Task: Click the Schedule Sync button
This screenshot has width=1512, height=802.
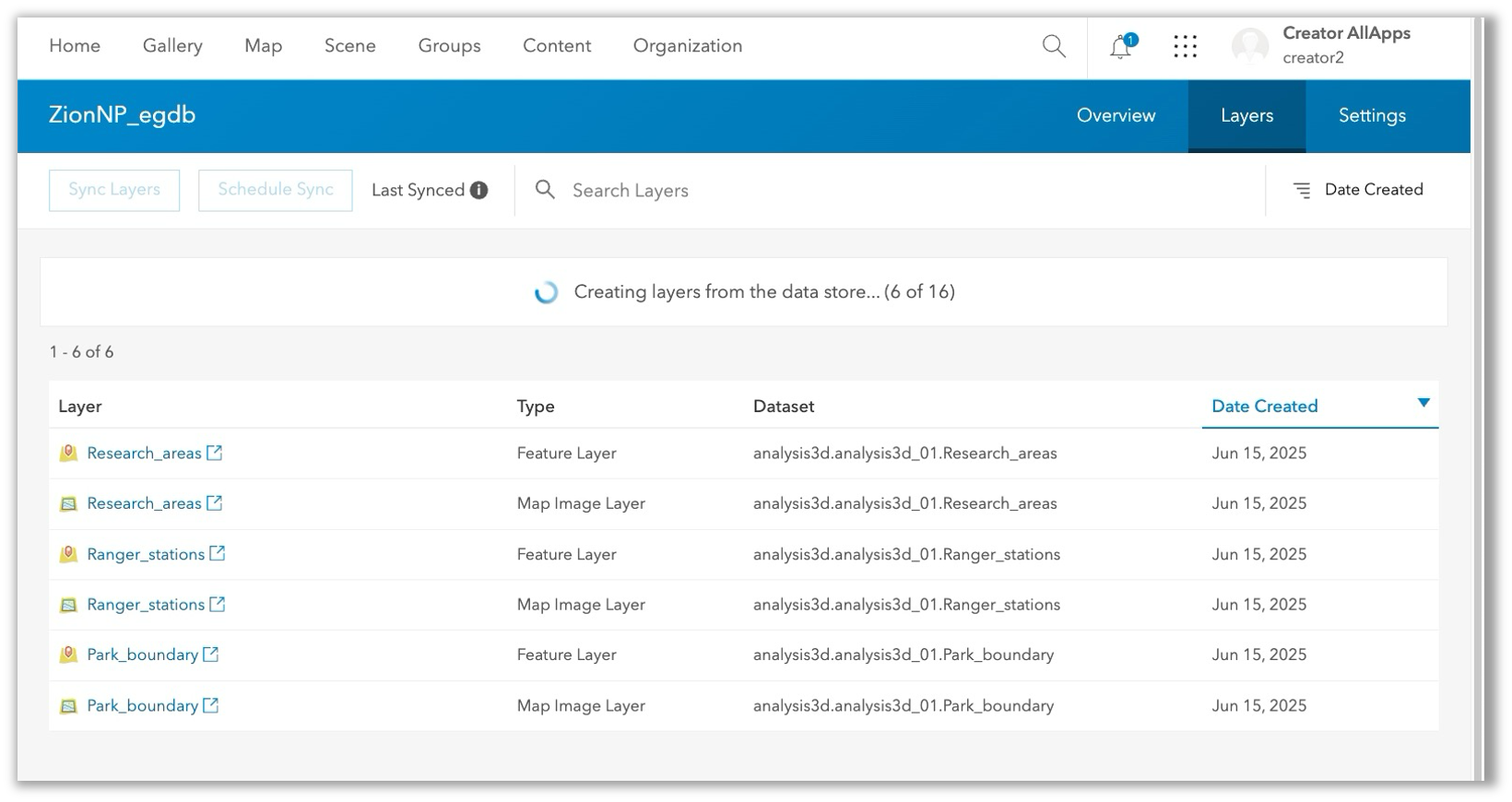Action: 276,190
